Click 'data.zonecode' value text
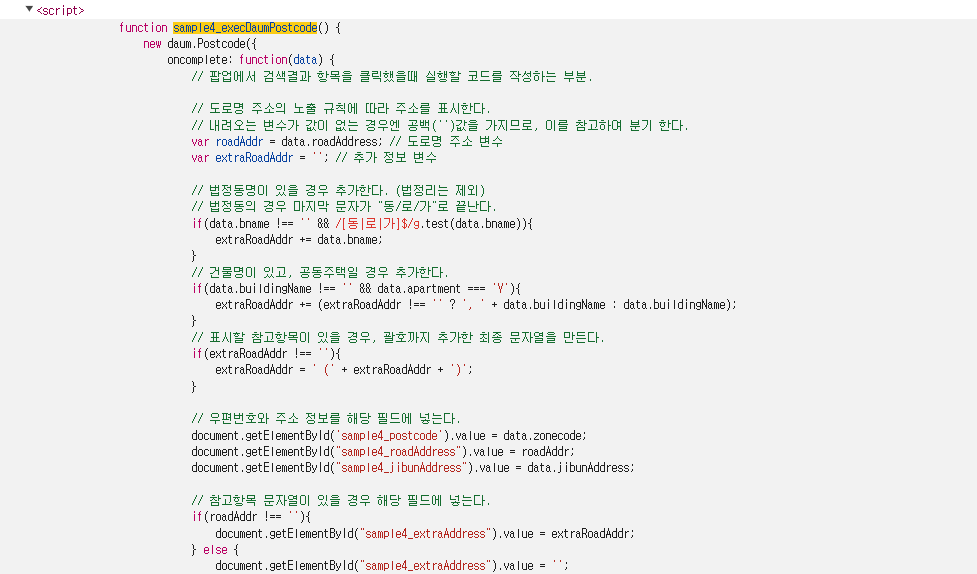This screenshot has width=977, height=574. pyautogui.click(x=543, y=436)
